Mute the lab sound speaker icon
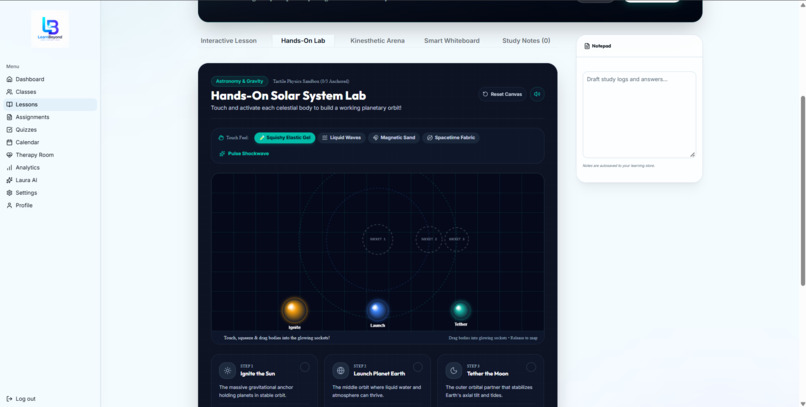This screenshot has height=407, width=806. tap(537, 94)
